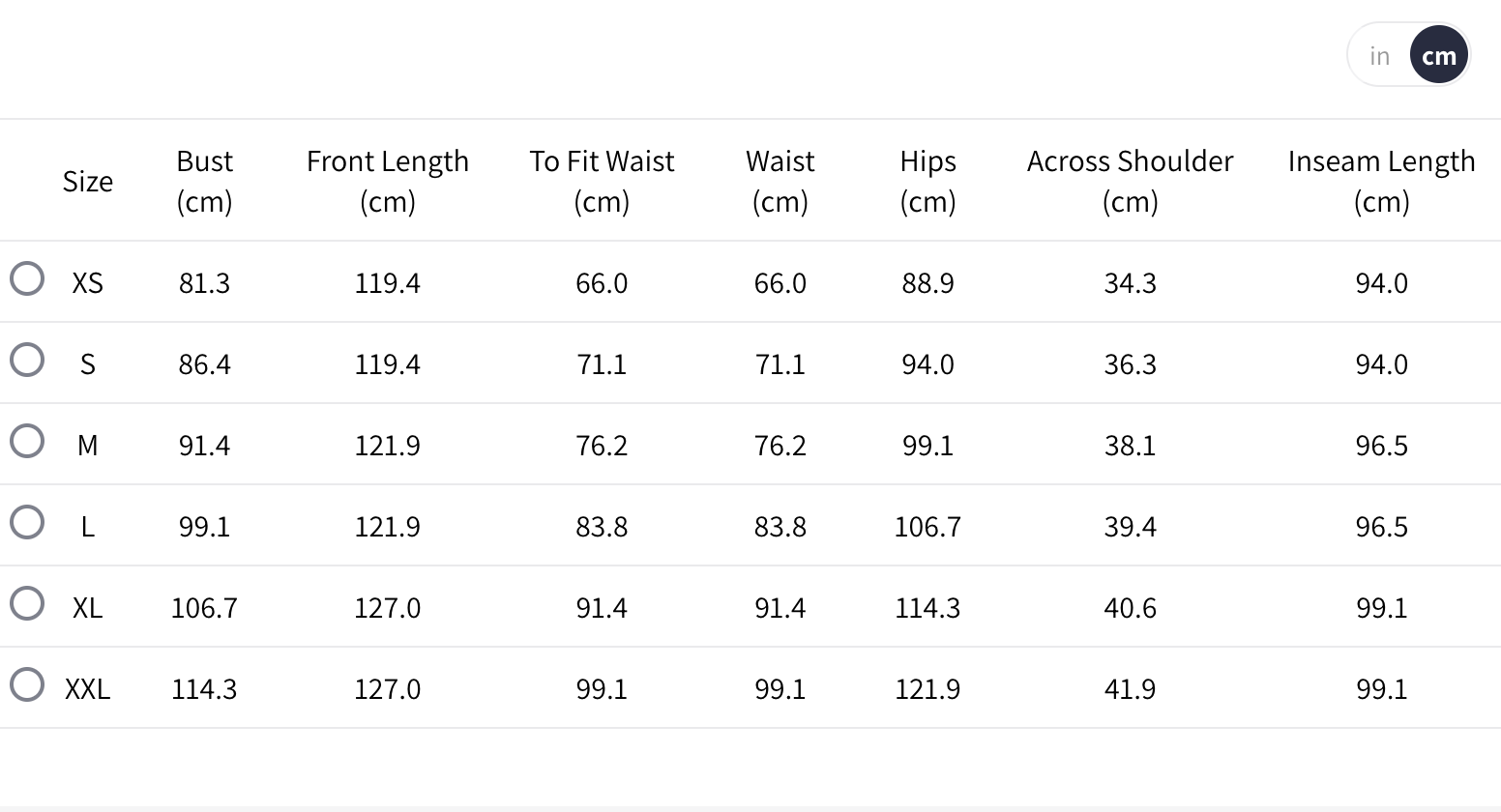Click the 96.5 inseam value in M row
The image size is (1501, 812).
(x=1381, y=445)
